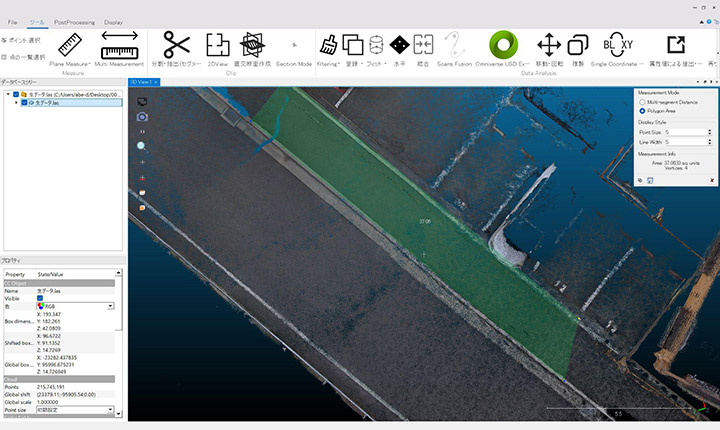Click the 点の一覧選択 point list selection tool
This screenshot has width=720, height=430.
point(24,57)
